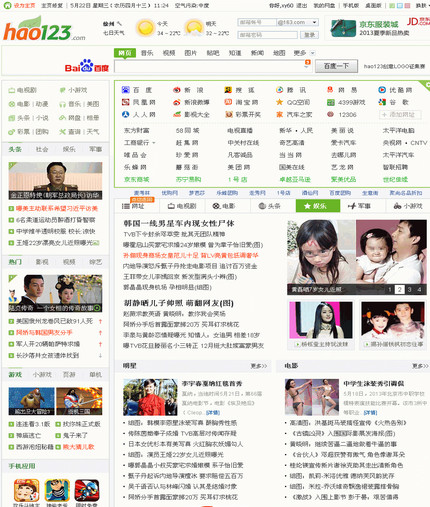The image size is (430, 507).
Task: Click the 添加网址 add site button
Action: (400, 114)
